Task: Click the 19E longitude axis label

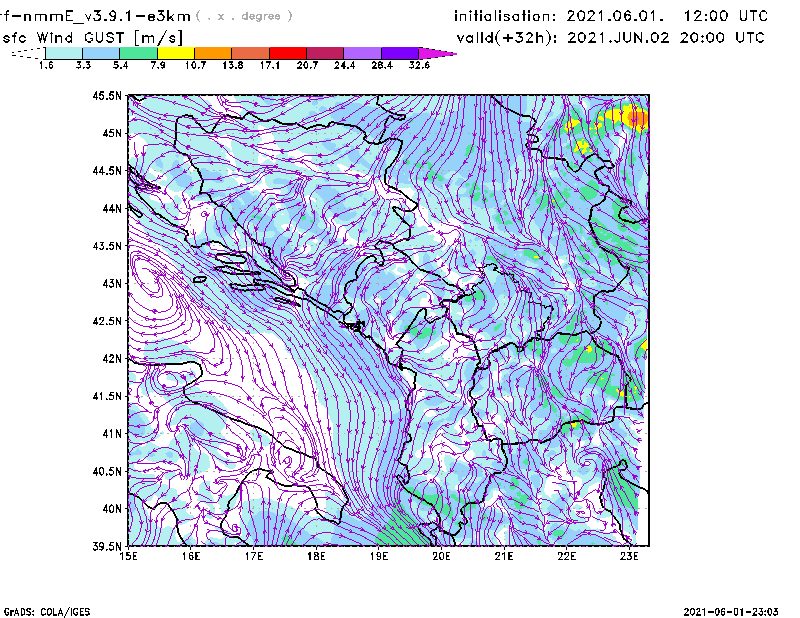Action: tap(379, 556)
